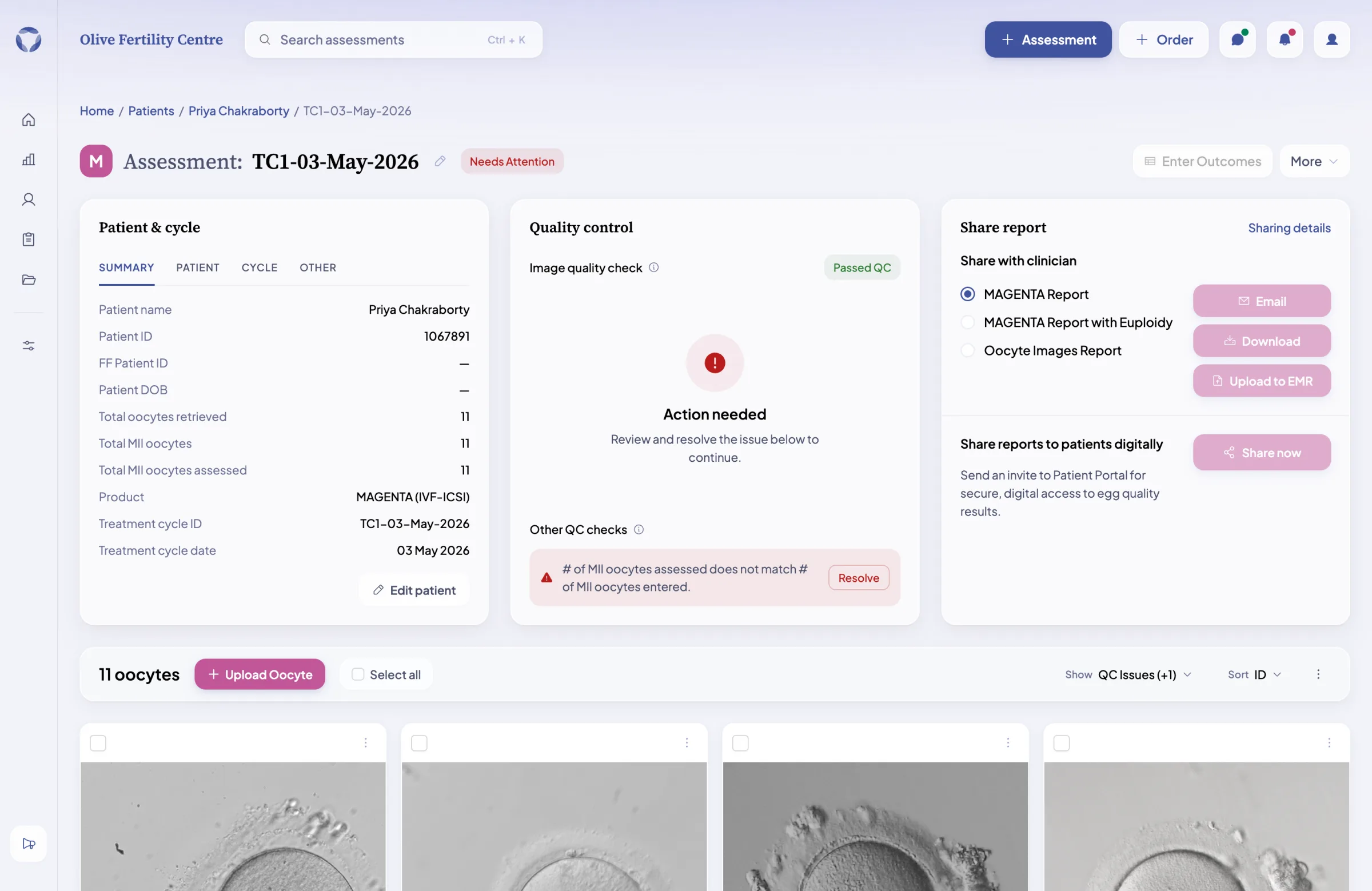
Task: Open Sharing details link
Action: point(1289,227)
